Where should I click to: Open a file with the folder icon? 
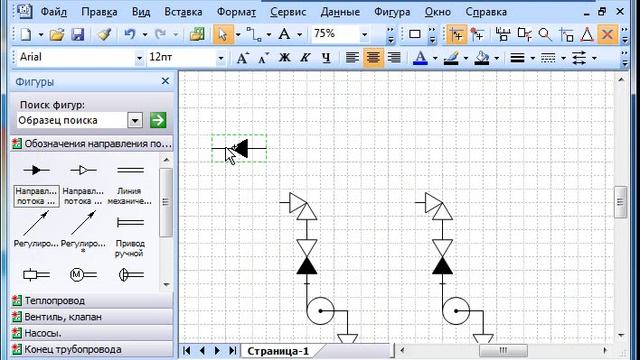[57, 34]
